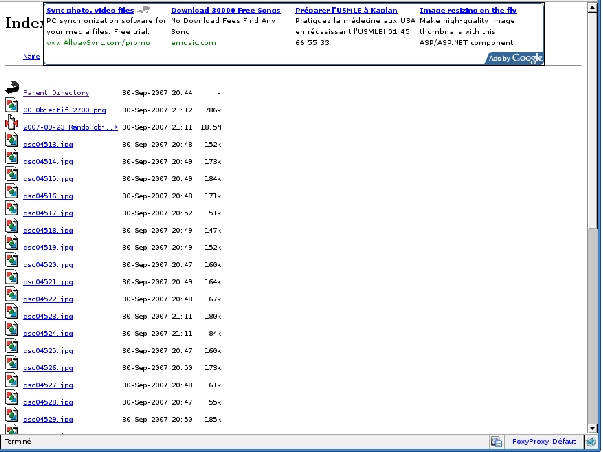This screenshot has width=603, height=452.
Task: Open the dsc04525.jpg file link
Action: pos(48,351)
